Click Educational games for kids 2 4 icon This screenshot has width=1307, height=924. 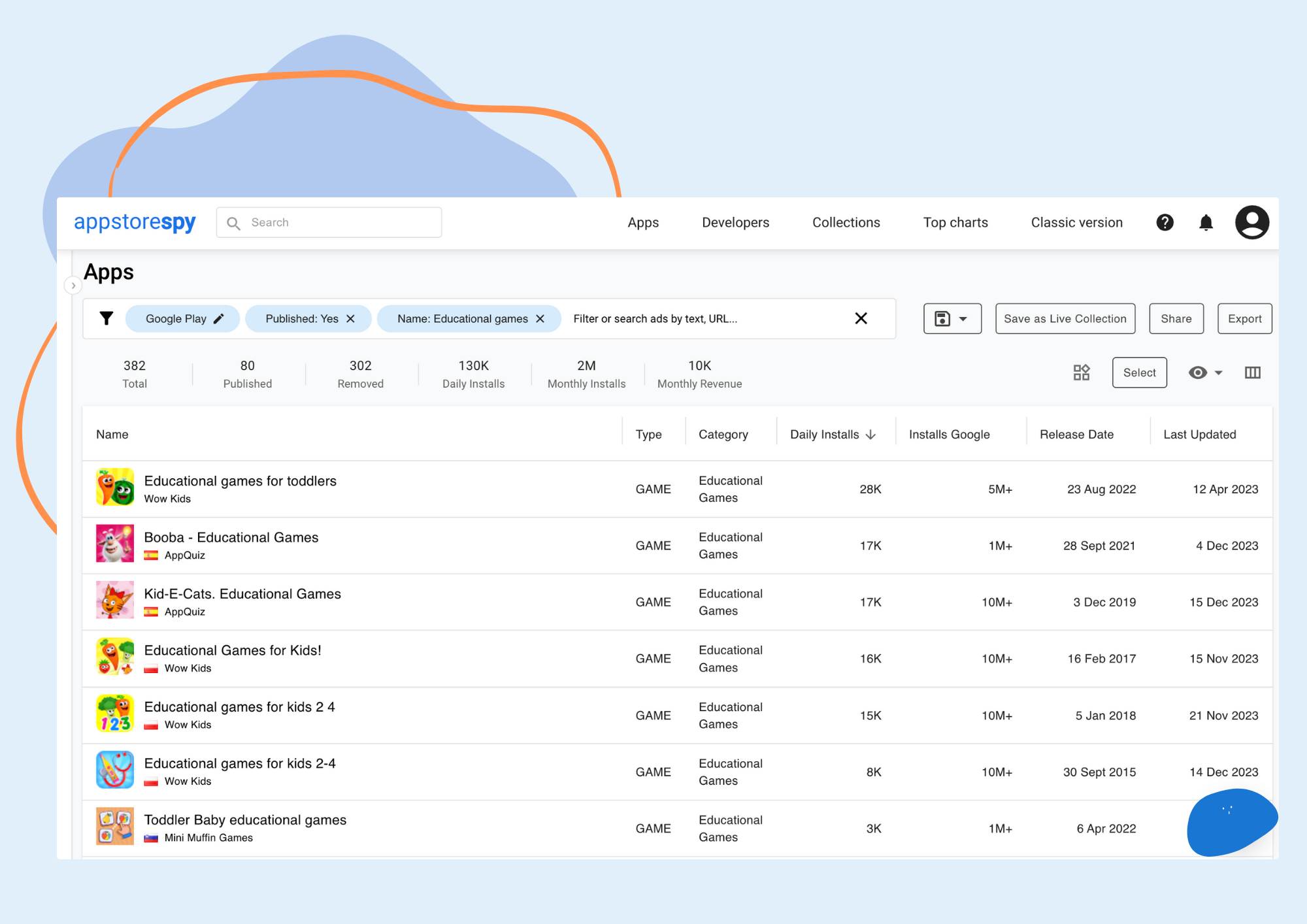tap(115, 713)
